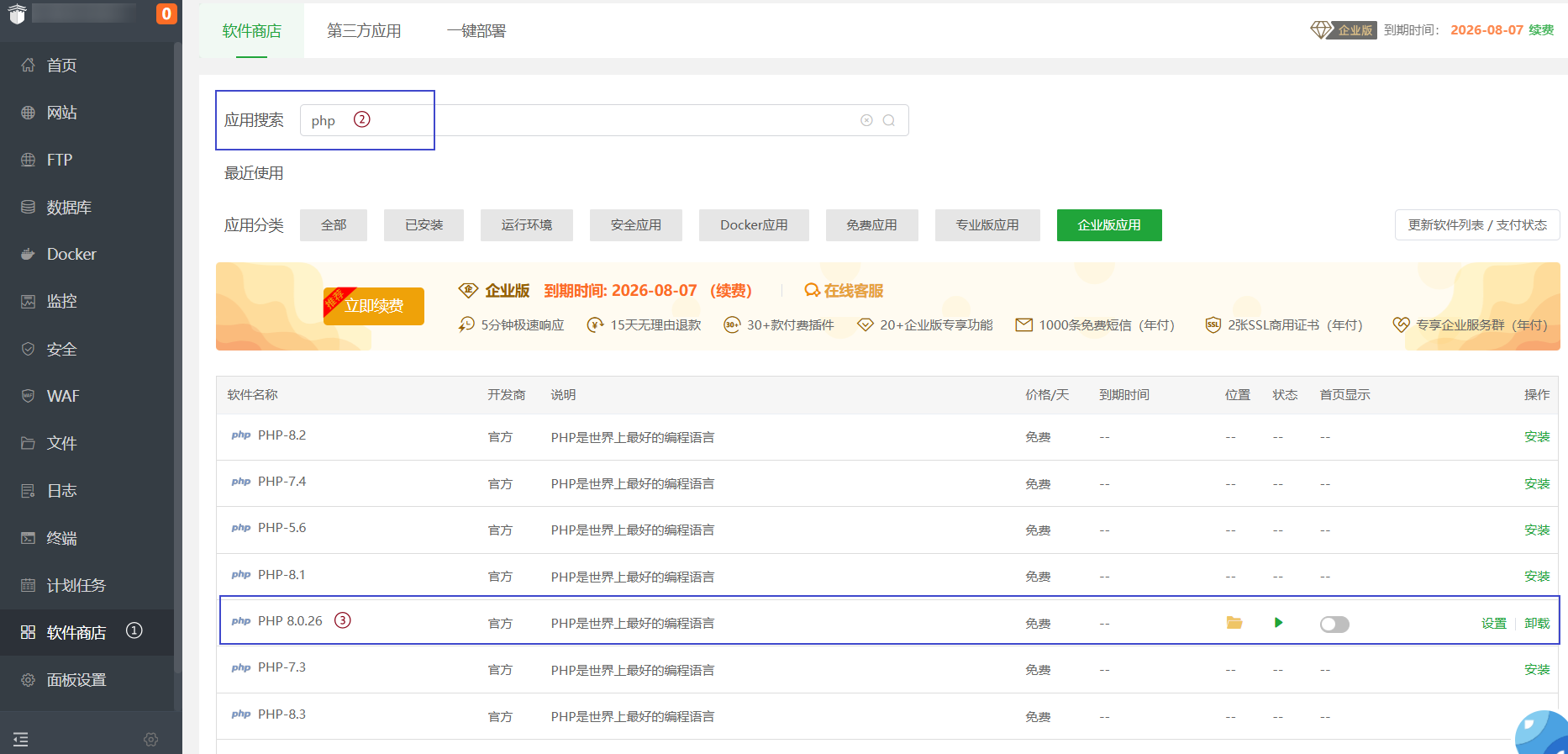Image resolution: width=1568 pixels, height=754 pixels.
Task: Open the WAF sidebar item
Action: click(x=63, y=396)
